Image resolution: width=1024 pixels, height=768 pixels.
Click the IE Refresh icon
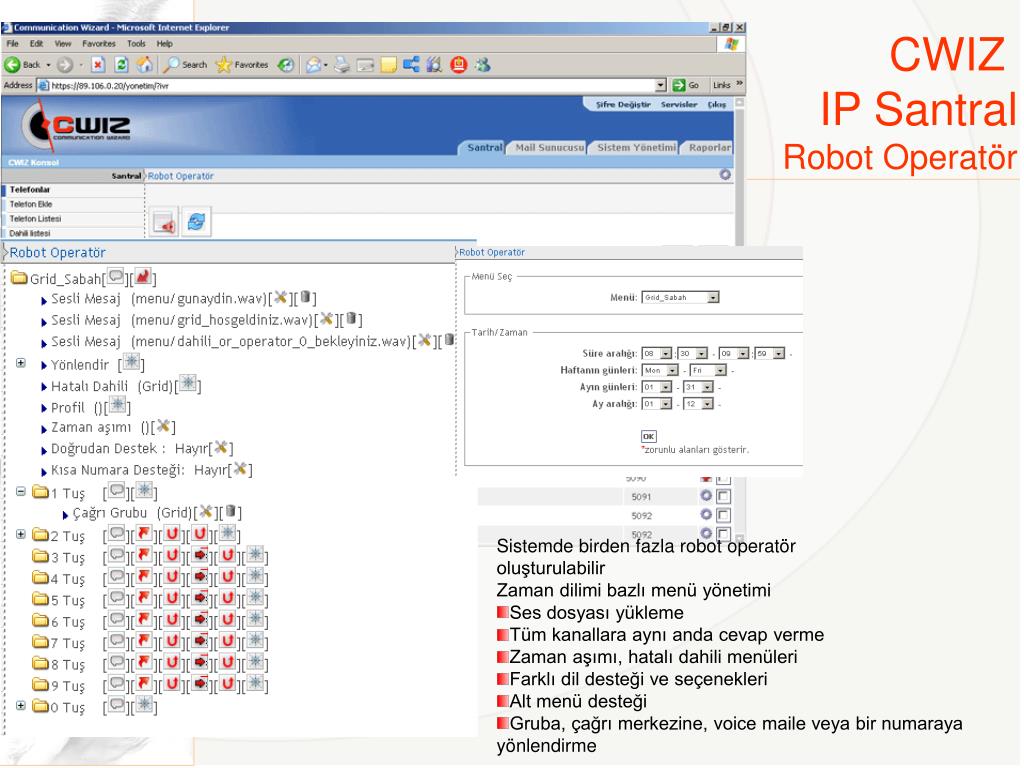121,65
